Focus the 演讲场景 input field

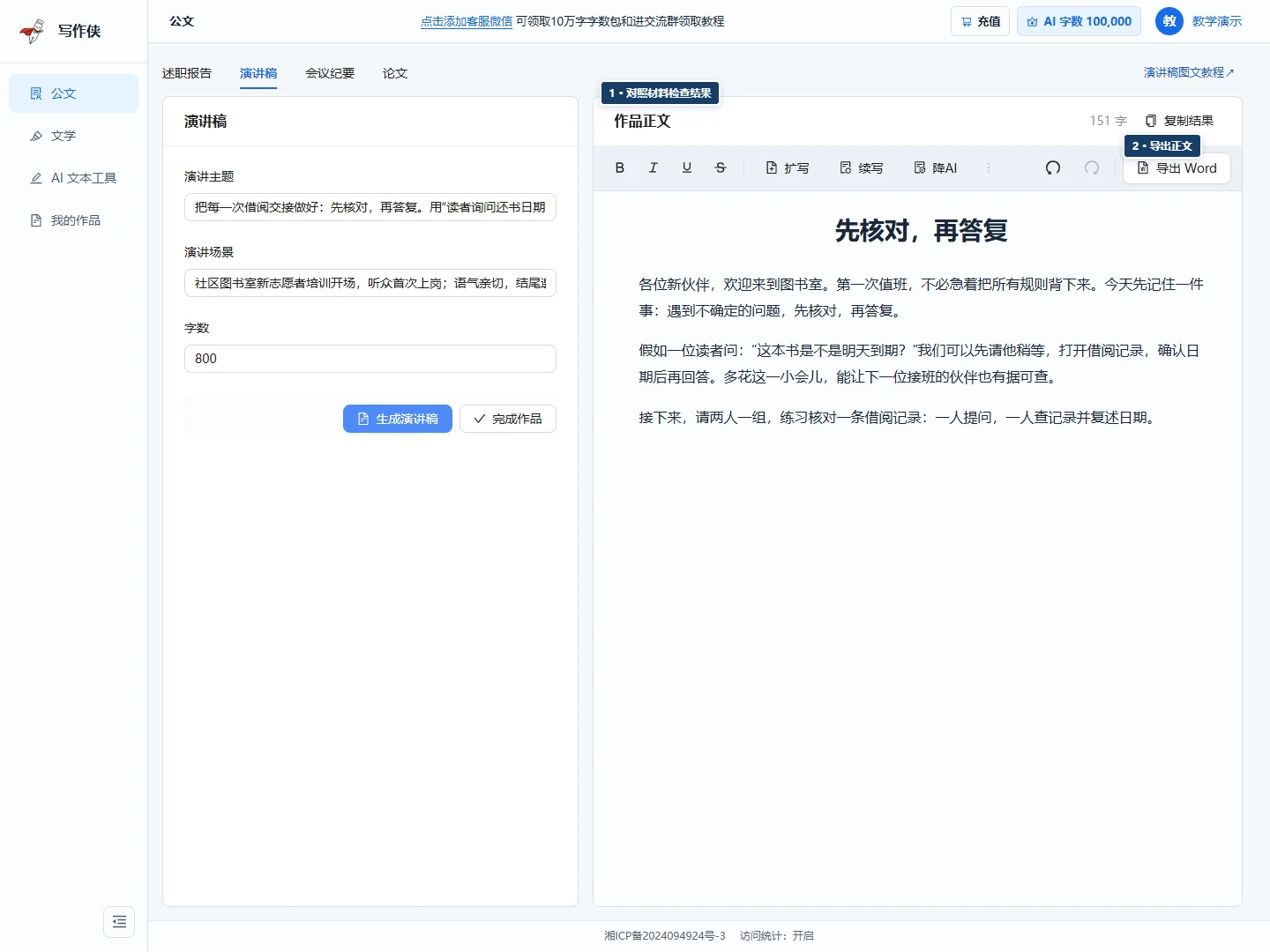(x=370, y=283)
